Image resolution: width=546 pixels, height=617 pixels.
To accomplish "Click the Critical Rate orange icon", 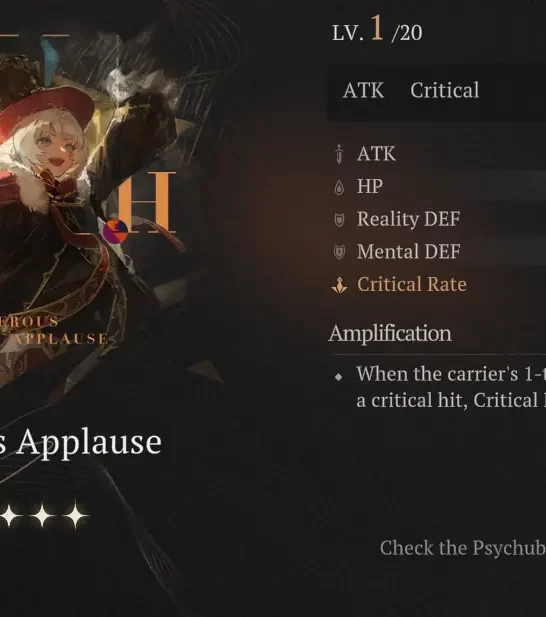I will [x=339, y=284].
